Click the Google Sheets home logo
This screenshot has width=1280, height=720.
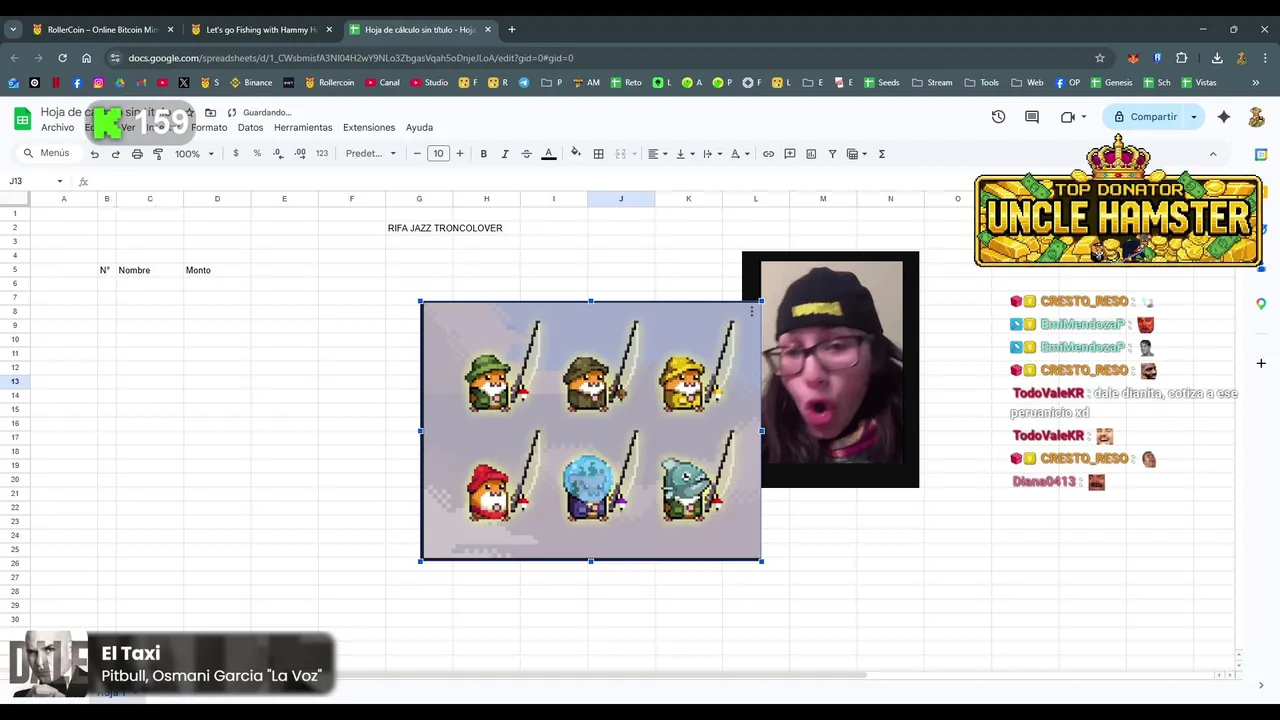click(x=22, y=119)
